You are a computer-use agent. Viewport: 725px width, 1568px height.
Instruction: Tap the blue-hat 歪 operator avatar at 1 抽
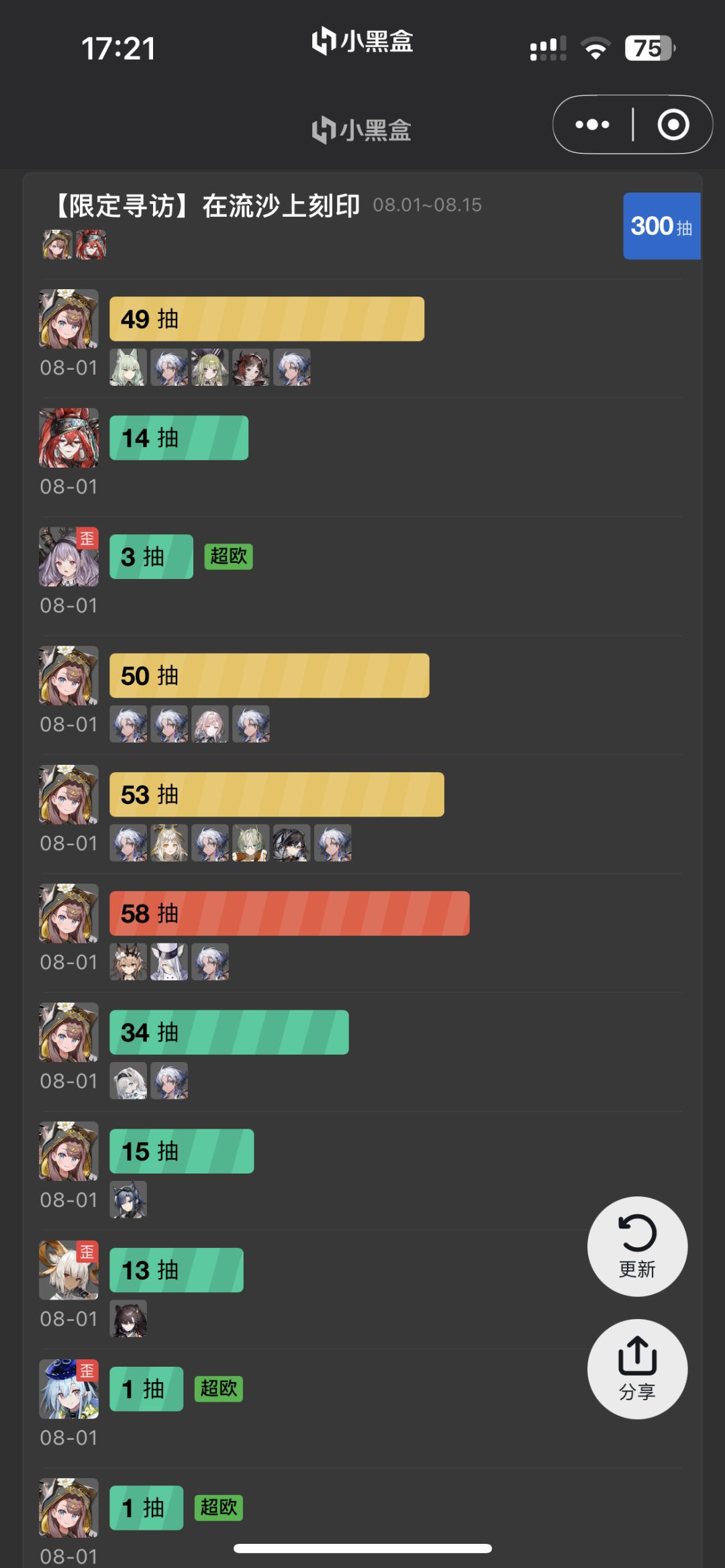pos(68,1389)
